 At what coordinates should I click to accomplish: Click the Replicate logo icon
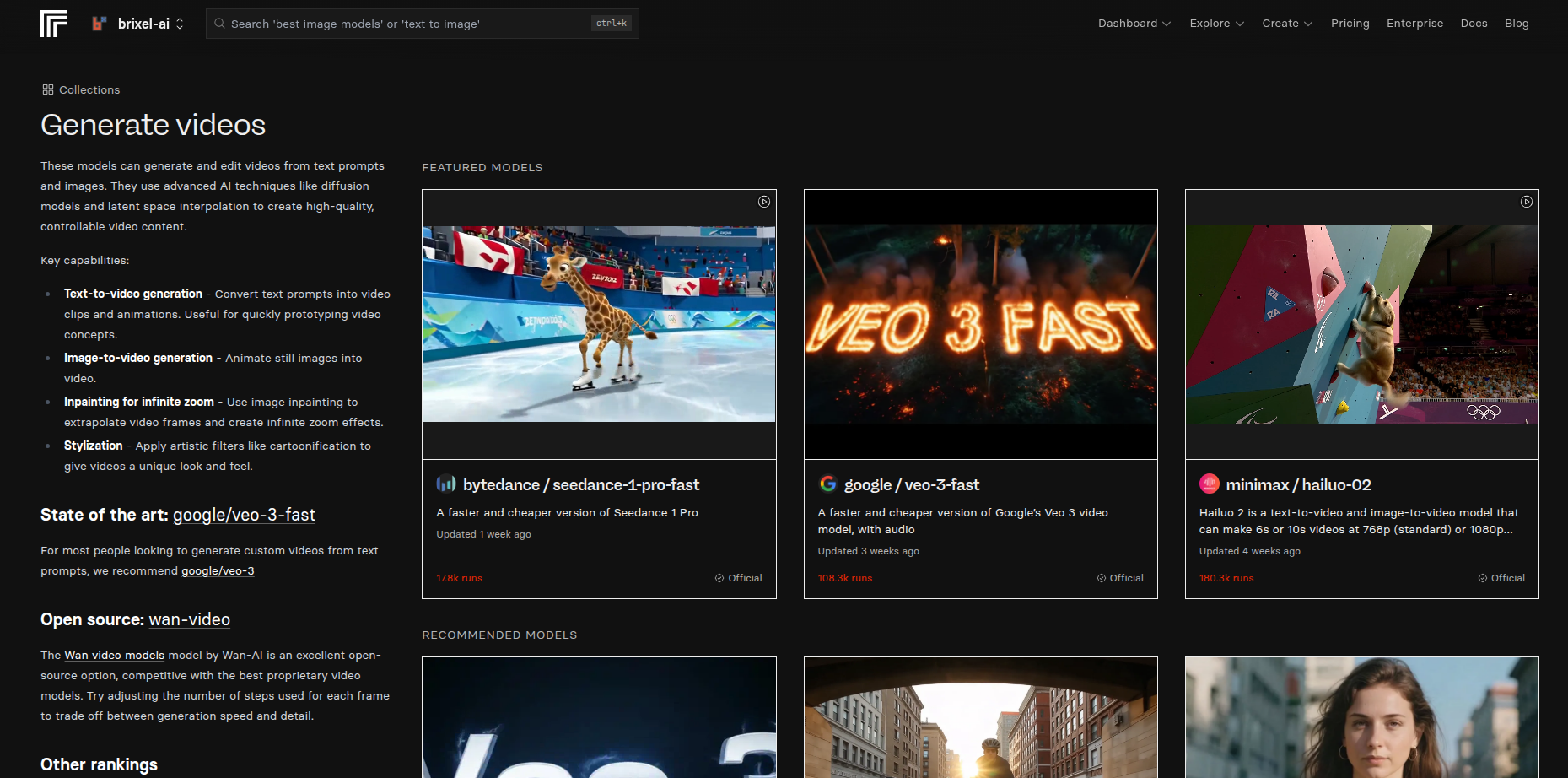(54, 24)
